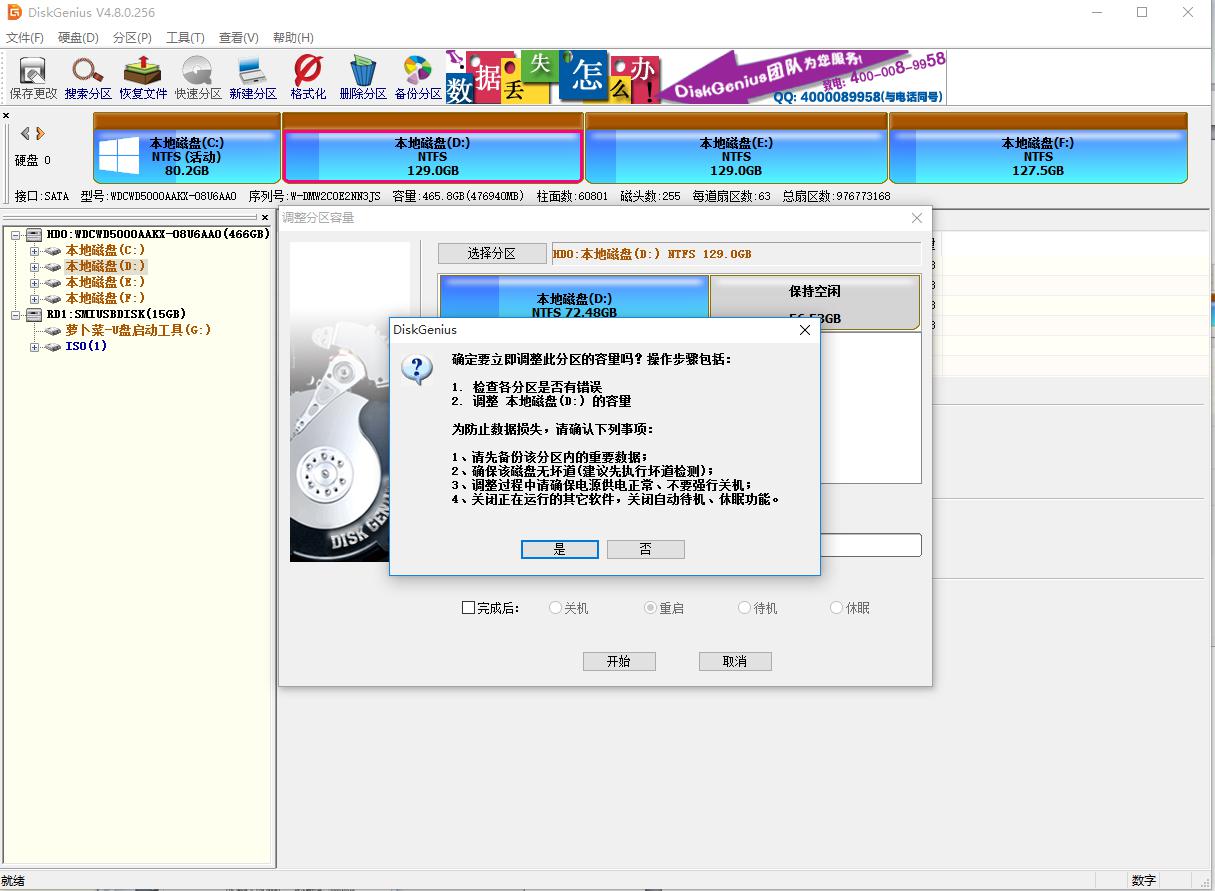Click the 保存更改 (Save Changes) toolbar icon
The width and height of the screenshot is (1215, 891).
coord(31,77)
